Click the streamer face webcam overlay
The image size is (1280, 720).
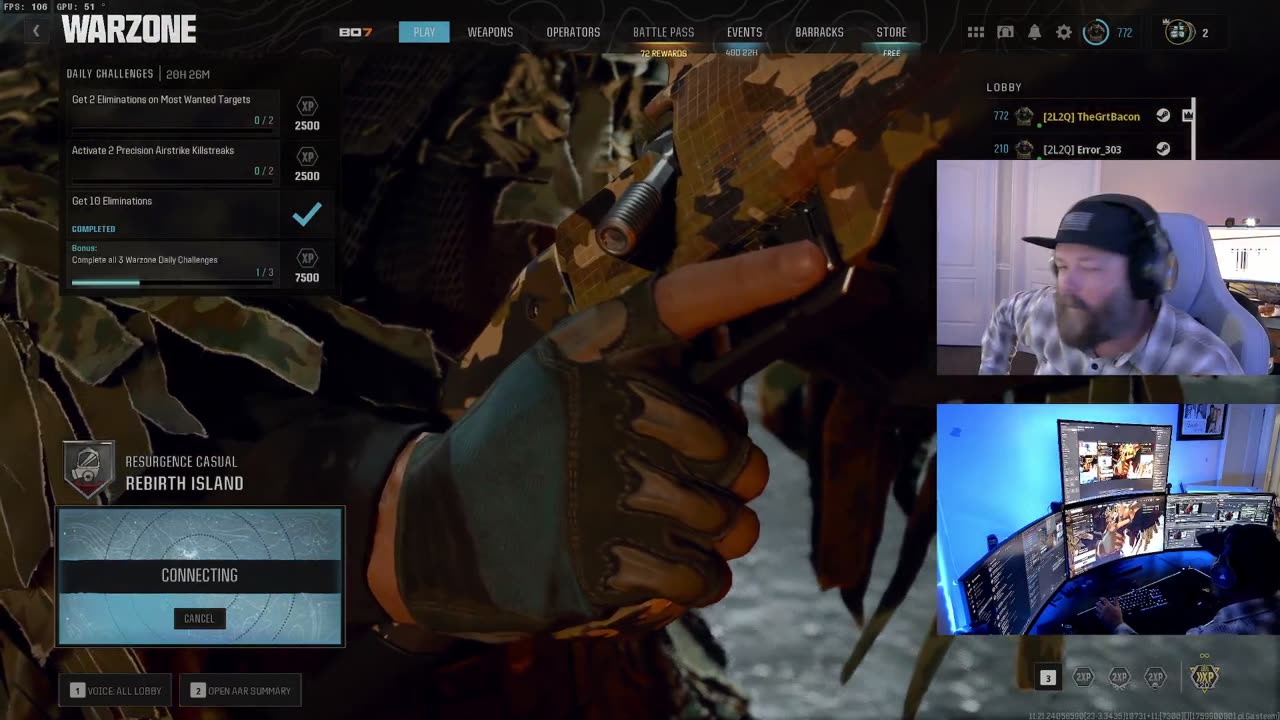[x=1108, y=267]
